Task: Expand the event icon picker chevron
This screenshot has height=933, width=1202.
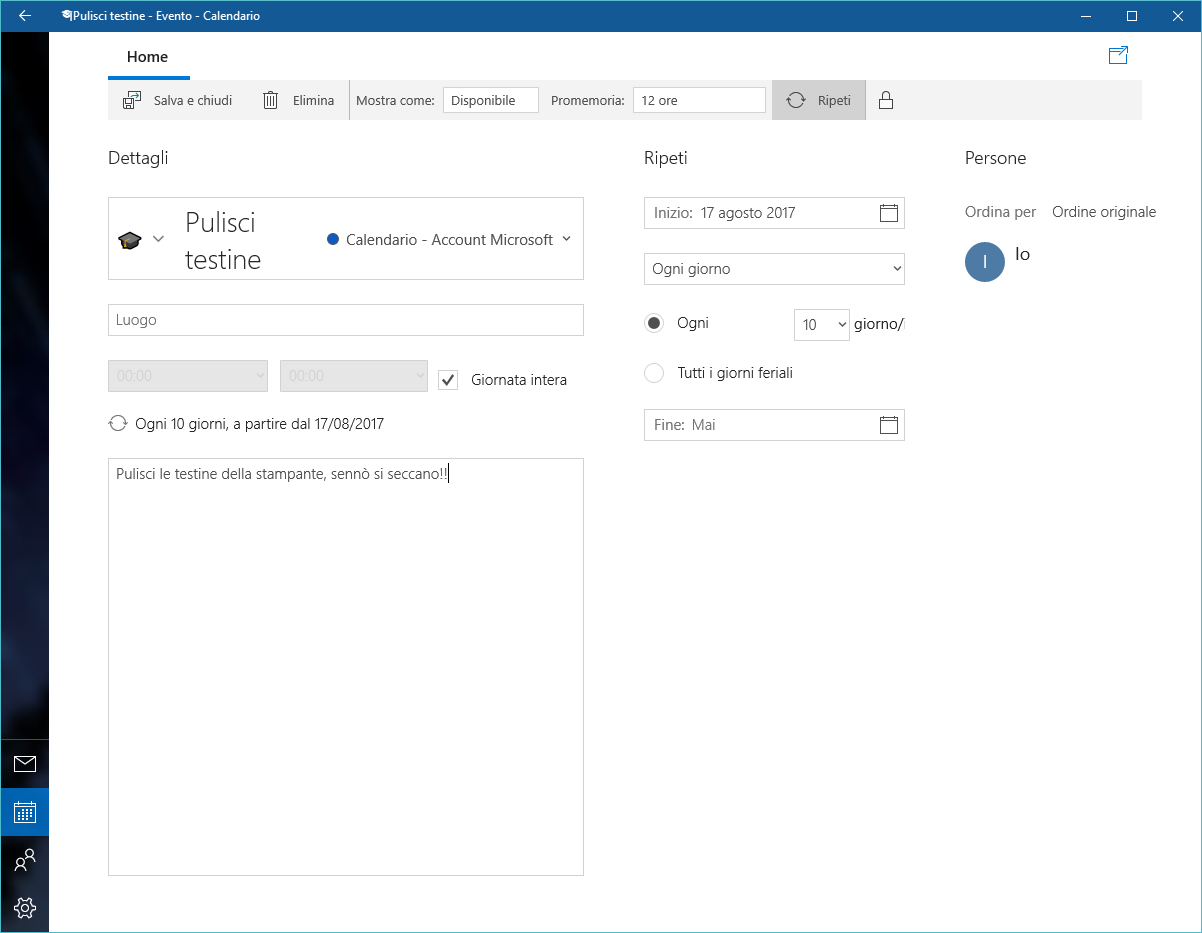Action: pyautogui.click(x=158, y=239)
